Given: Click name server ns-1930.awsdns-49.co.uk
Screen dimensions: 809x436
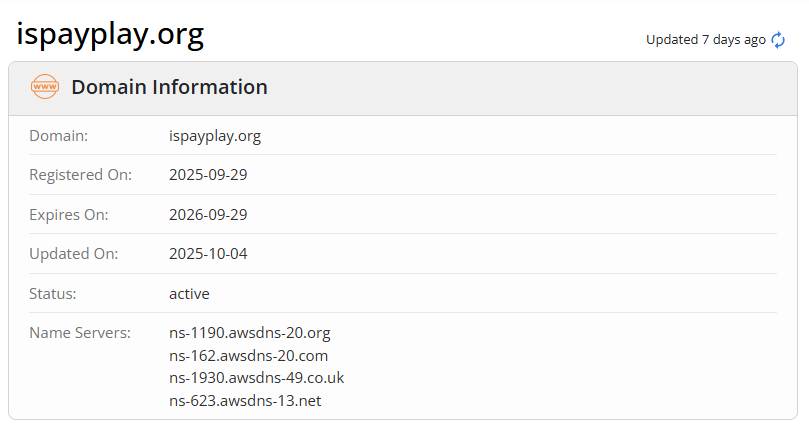Looking at the screenshot, I should 256,378.
